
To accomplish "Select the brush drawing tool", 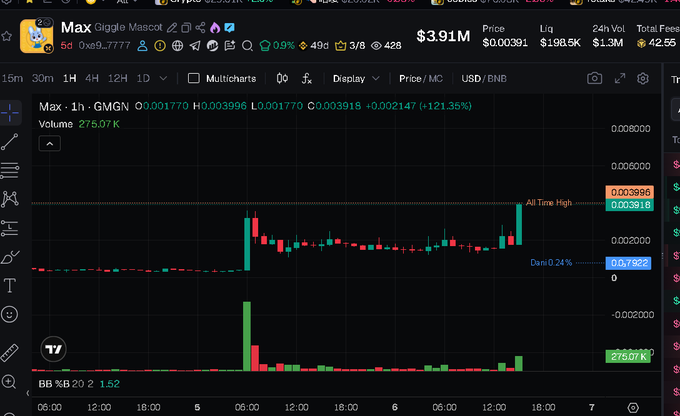I will point(10,257).
